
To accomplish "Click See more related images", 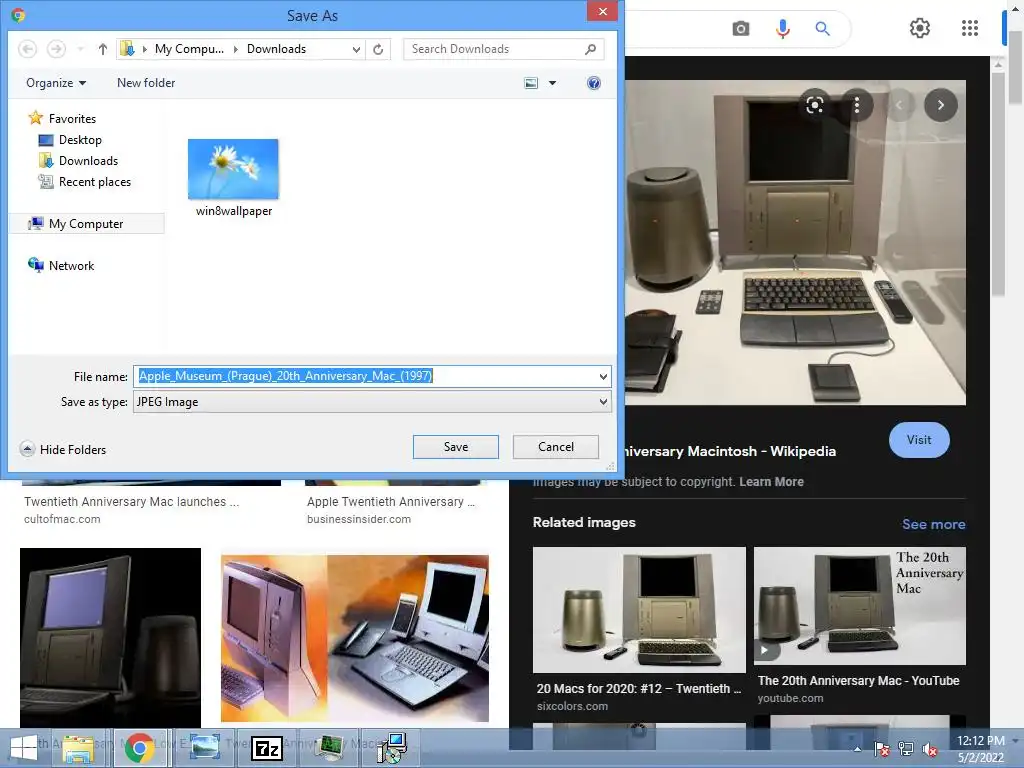I will (x=933, y=524).
